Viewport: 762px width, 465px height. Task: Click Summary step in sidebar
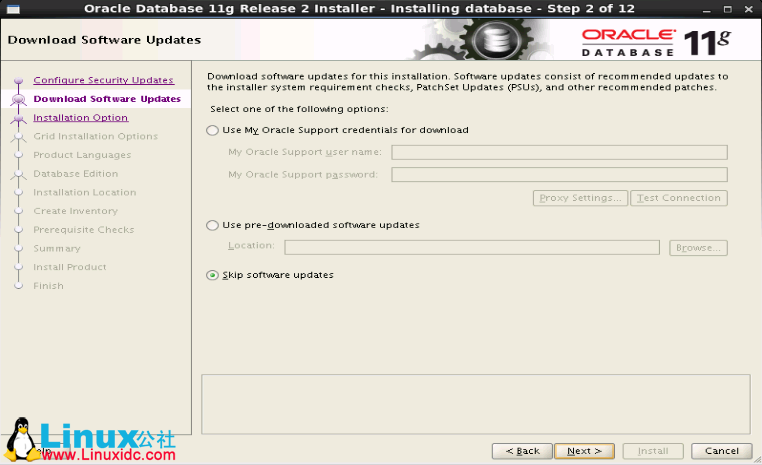tap(57, 248)
